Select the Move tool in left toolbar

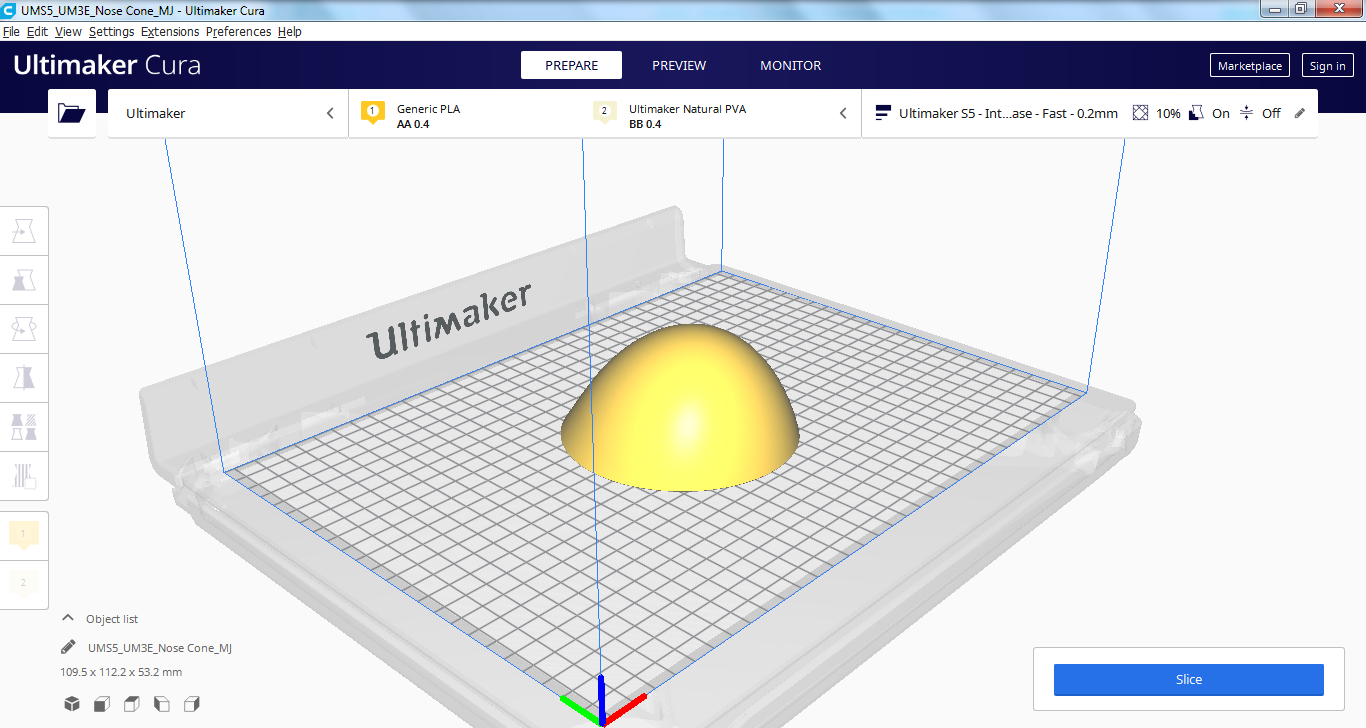click(x=24, y=232)
